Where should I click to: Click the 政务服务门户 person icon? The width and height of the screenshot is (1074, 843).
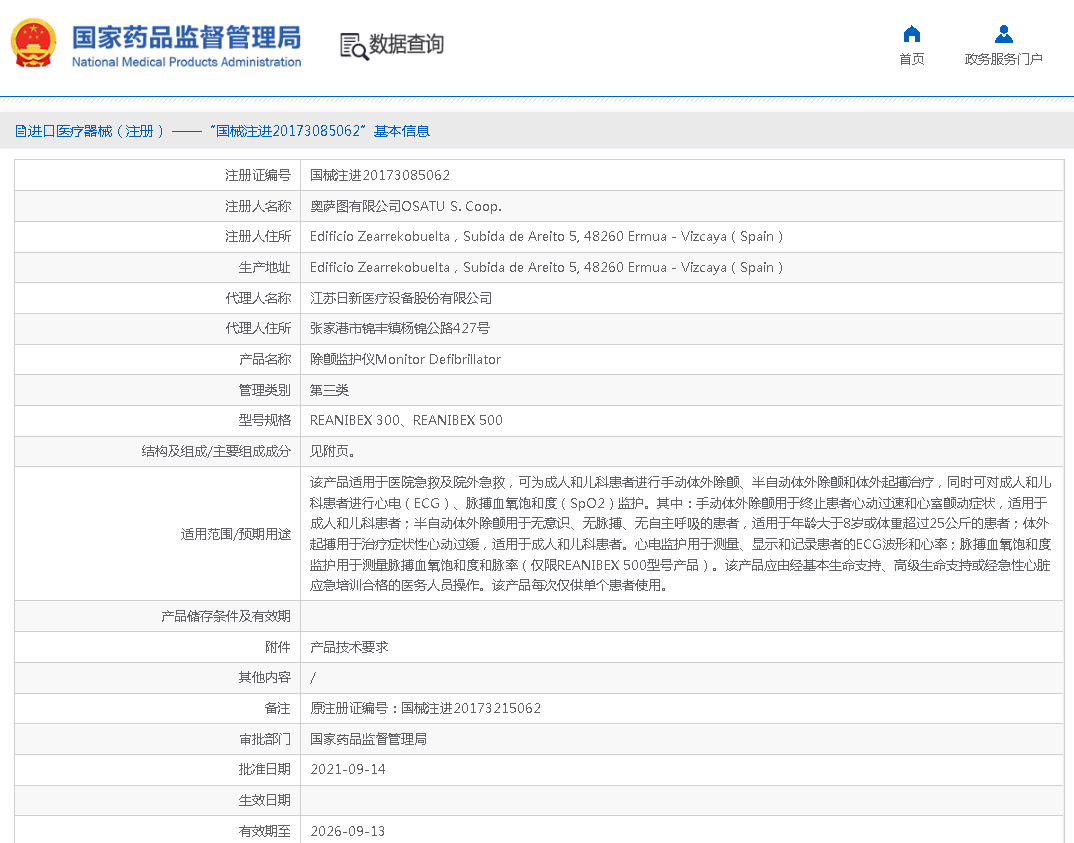pos(1003,34)
